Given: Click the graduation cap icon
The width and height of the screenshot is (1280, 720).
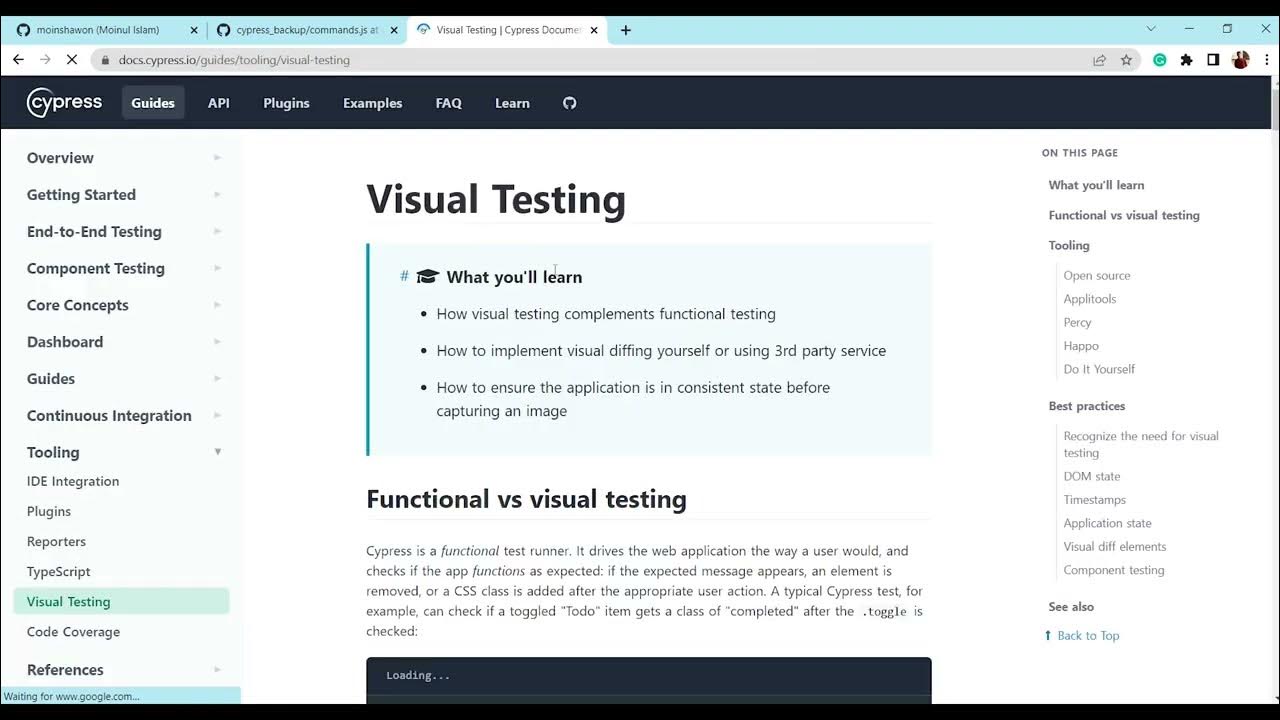Looking at the screenshot, I should click(428, 277).
